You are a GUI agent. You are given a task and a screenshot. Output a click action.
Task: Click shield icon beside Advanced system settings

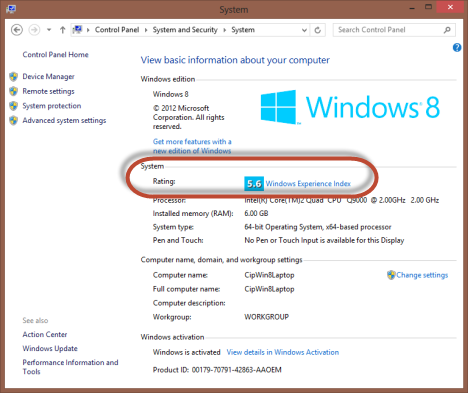13,120
